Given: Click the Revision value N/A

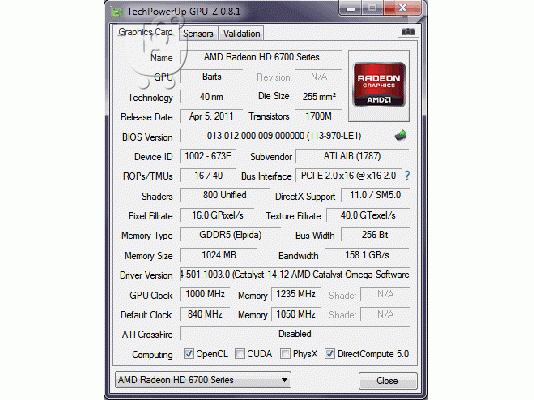Looking at the screenshot, I should coord(318,77).
